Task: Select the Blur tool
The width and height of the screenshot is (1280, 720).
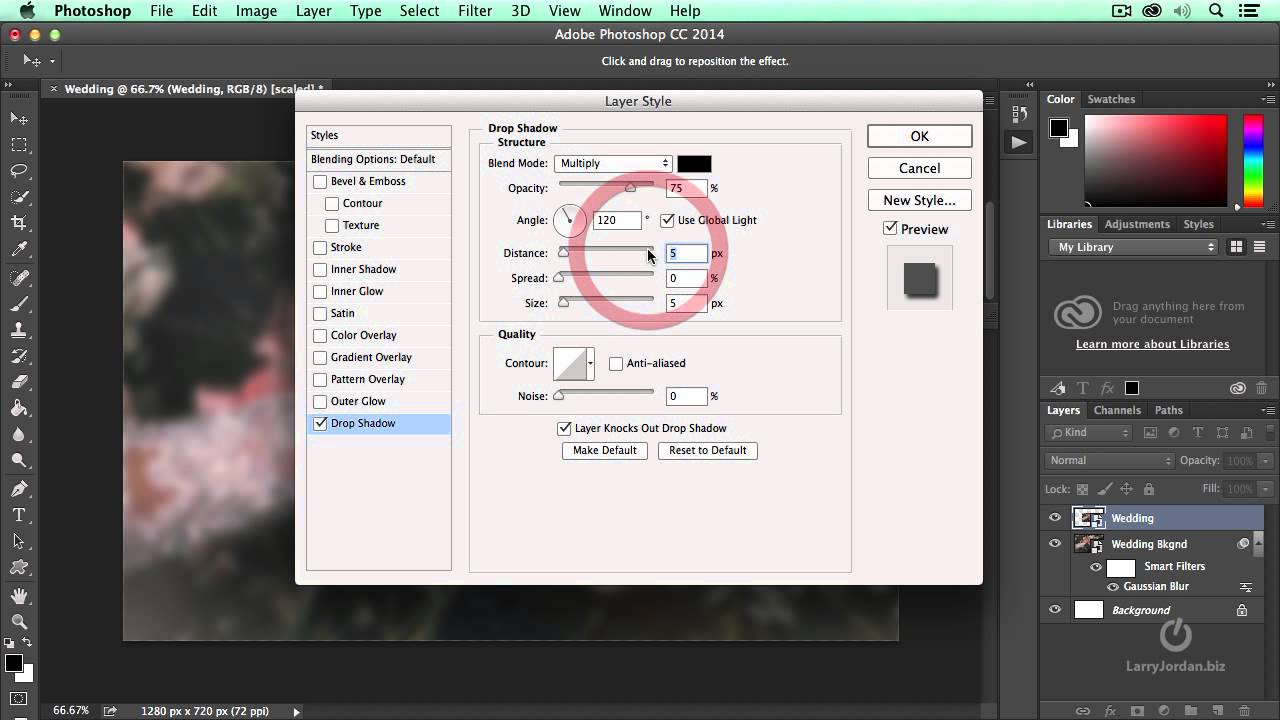Action: (19, 434)
